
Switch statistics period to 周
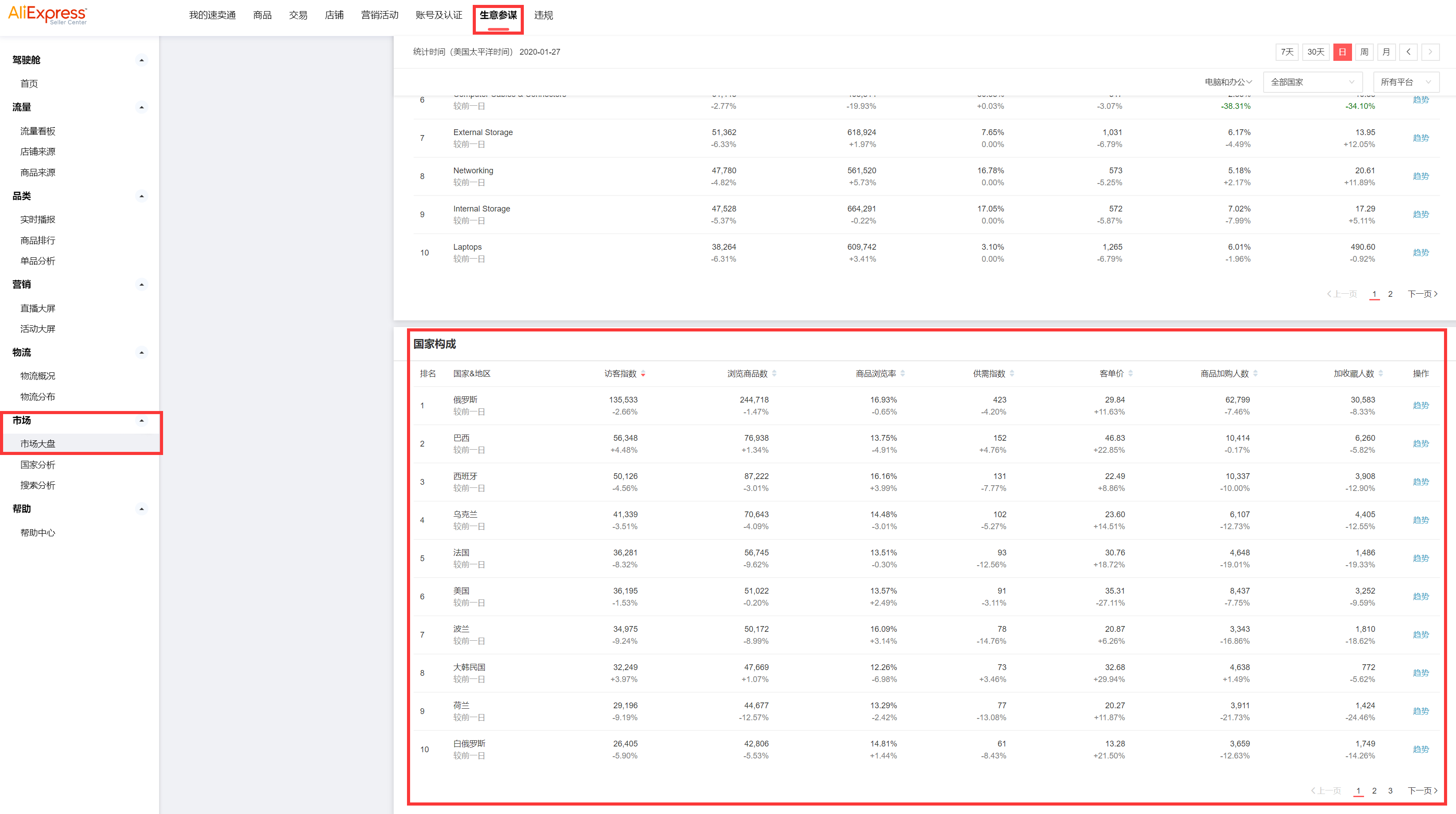(x=1364, y=52)
